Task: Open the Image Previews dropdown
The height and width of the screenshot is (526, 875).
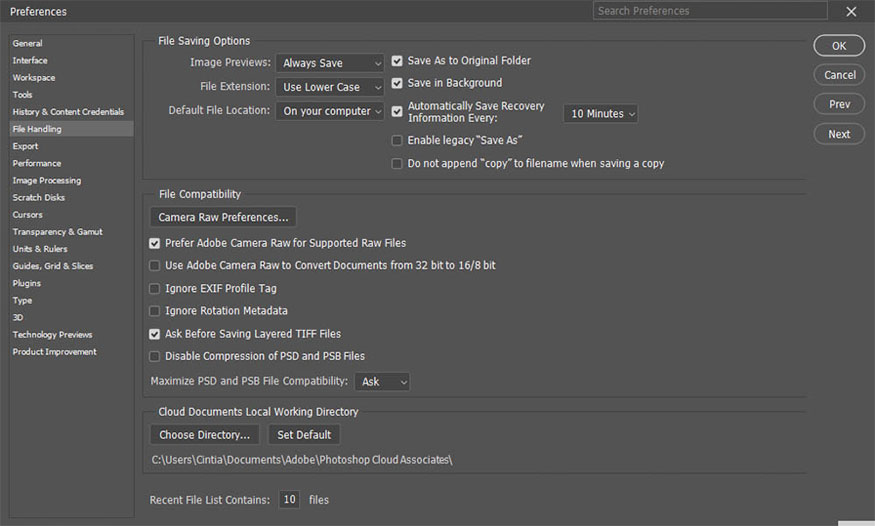Action: pos(329,63)
